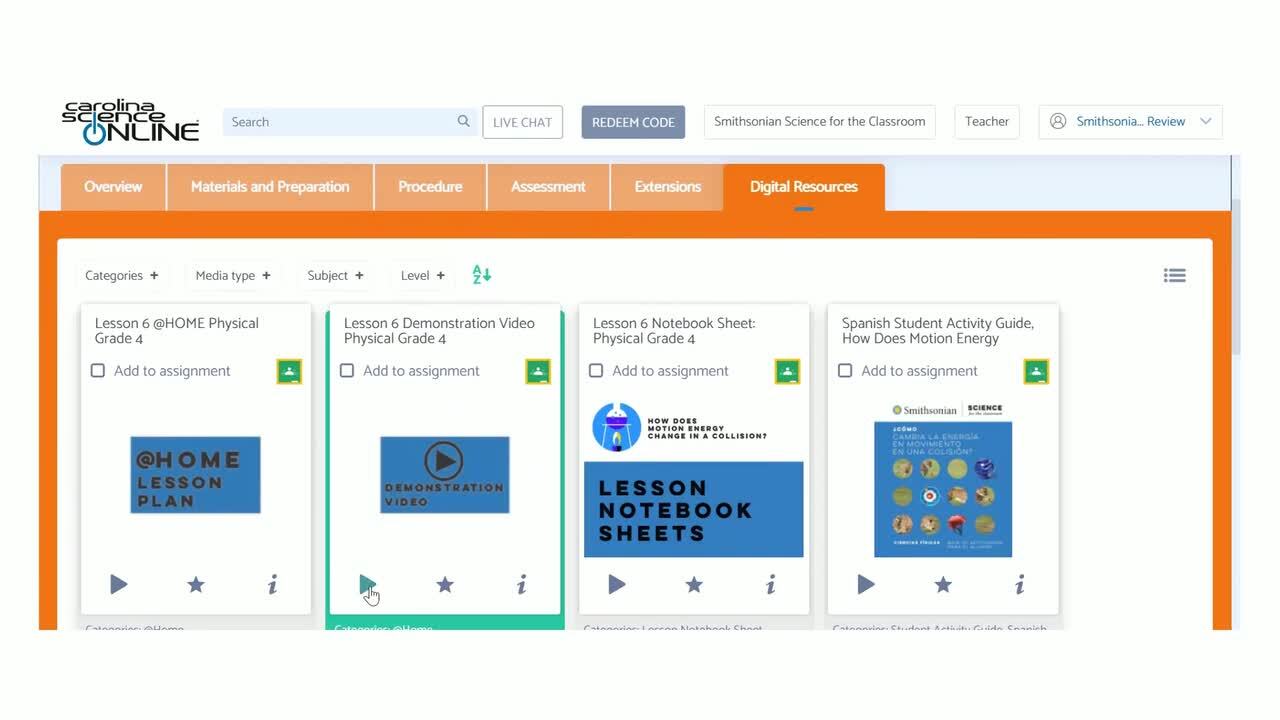Open the Smithsonian Review account dropdown
1280x720 pixels.
click(1131, 121)
